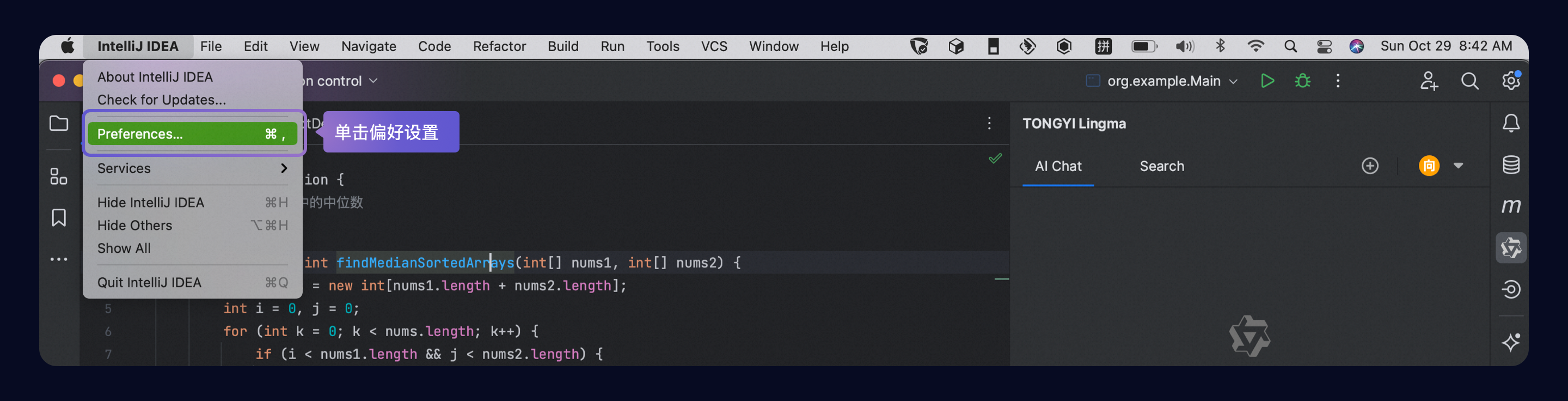This screenshot has height=401, width=1568.
Task: Open IDE settings gear icon
Action: click(1511, 81)
